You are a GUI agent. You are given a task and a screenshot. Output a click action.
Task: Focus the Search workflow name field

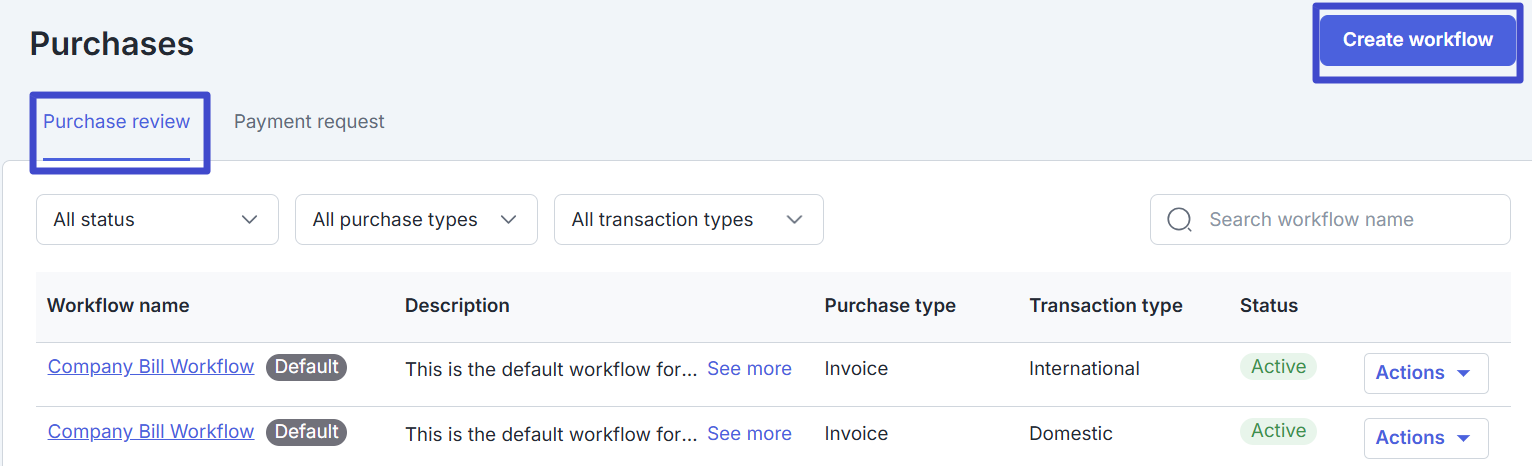[x=1330, y=220]
